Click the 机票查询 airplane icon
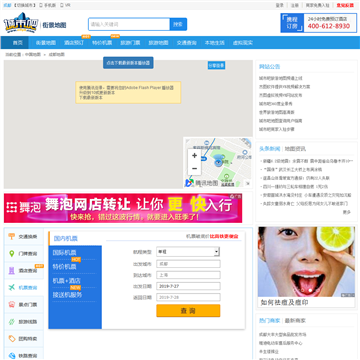 pos(12,288)
